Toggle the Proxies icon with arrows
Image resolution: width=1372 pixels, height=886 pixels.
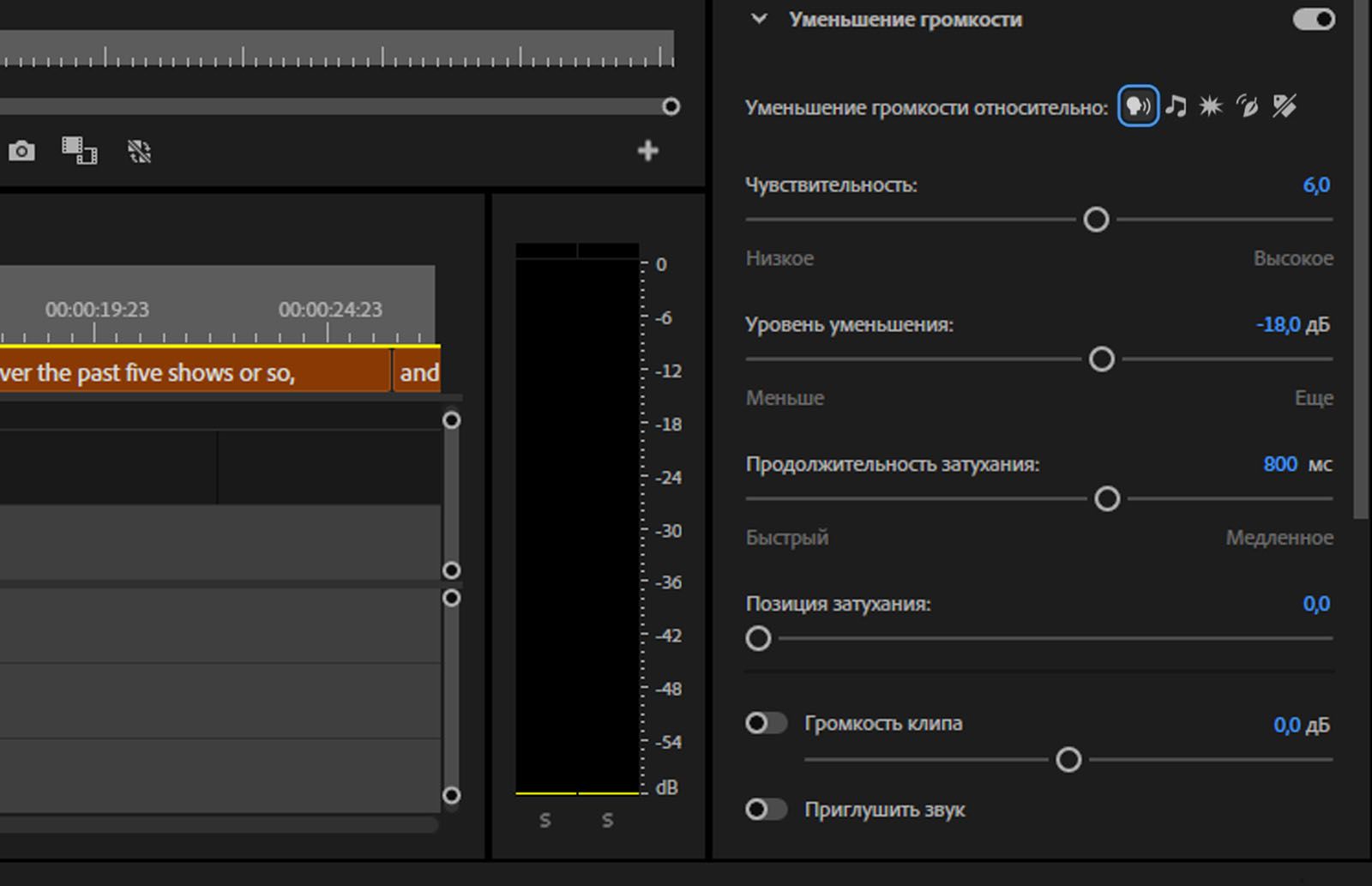139,152
